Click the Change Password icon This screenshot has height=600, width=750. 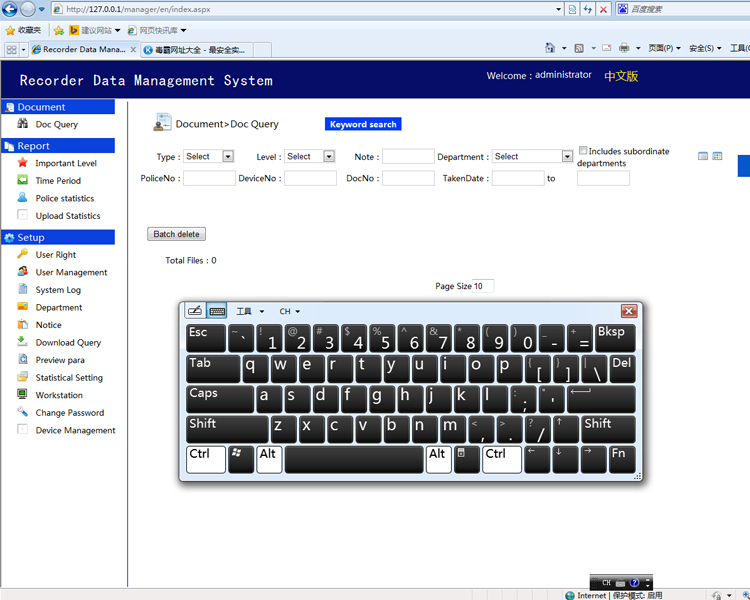[x=23, y=412]
